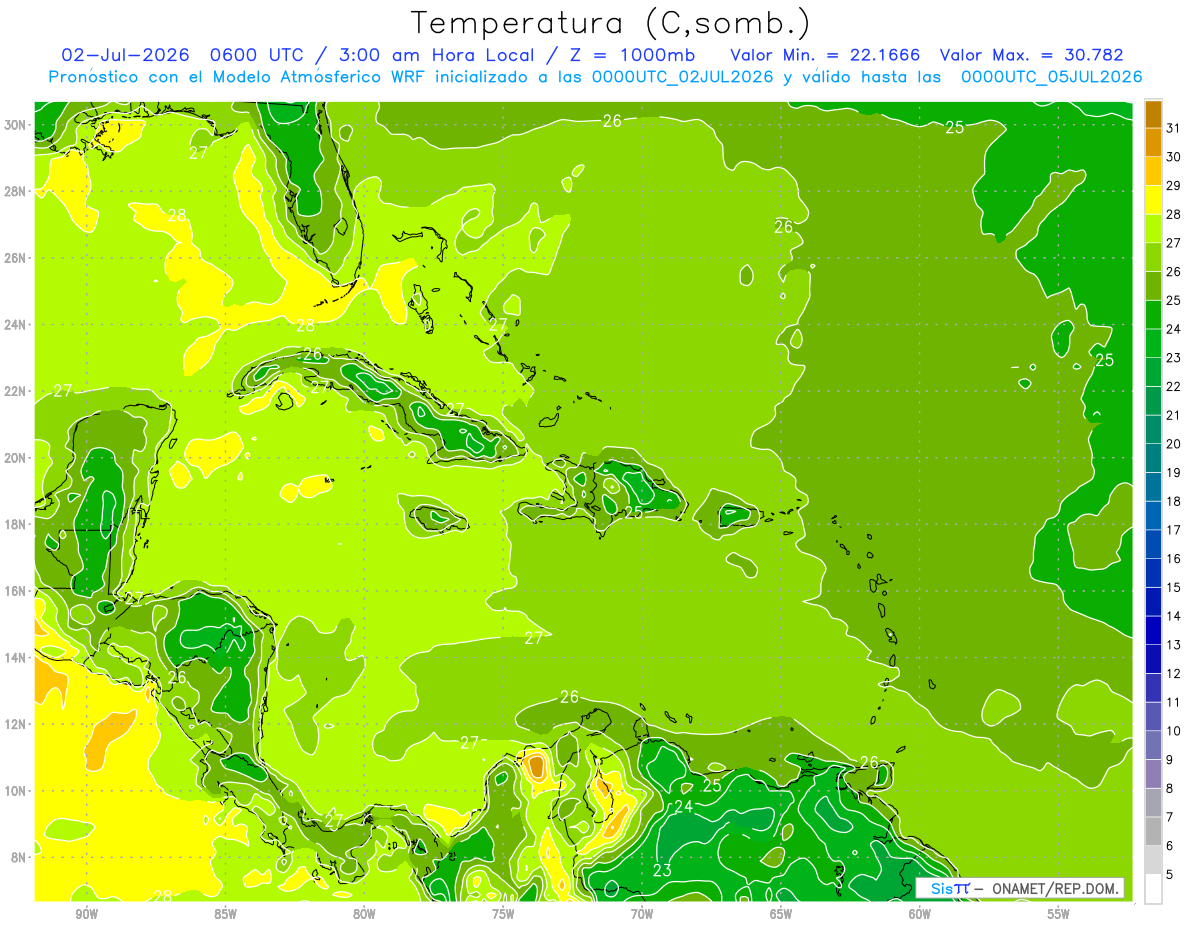Click the "0000UTC_02JUL2026" initialization time
1200x927 pixels.
[683, 77]
